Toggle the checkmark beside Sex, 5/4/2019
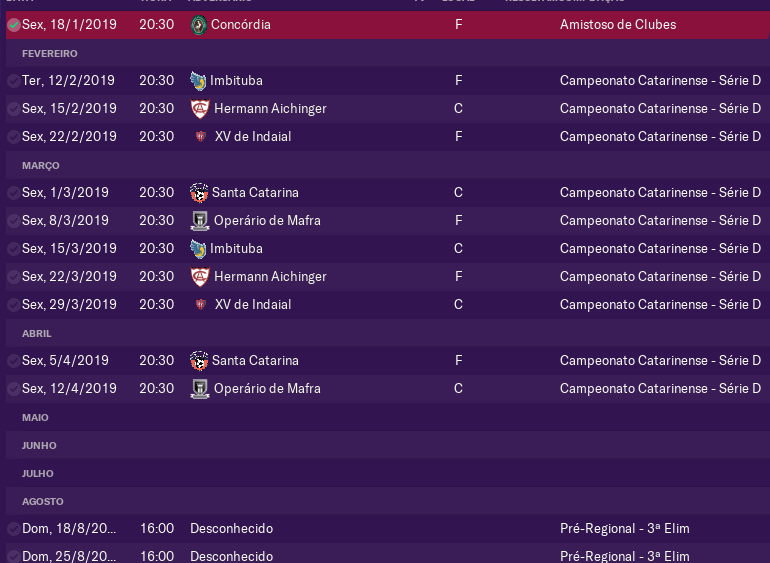Viewport: 770px width, 563px height. tap(14, 361)
